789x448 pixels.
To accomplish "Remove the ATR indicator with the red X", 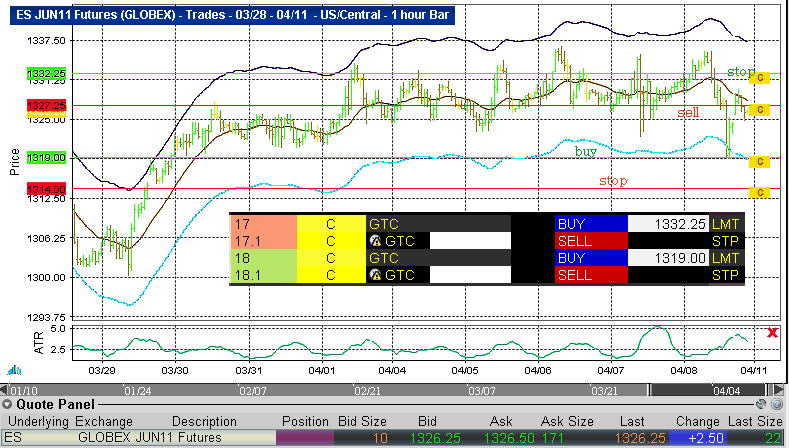I will (x=772, y=332).
